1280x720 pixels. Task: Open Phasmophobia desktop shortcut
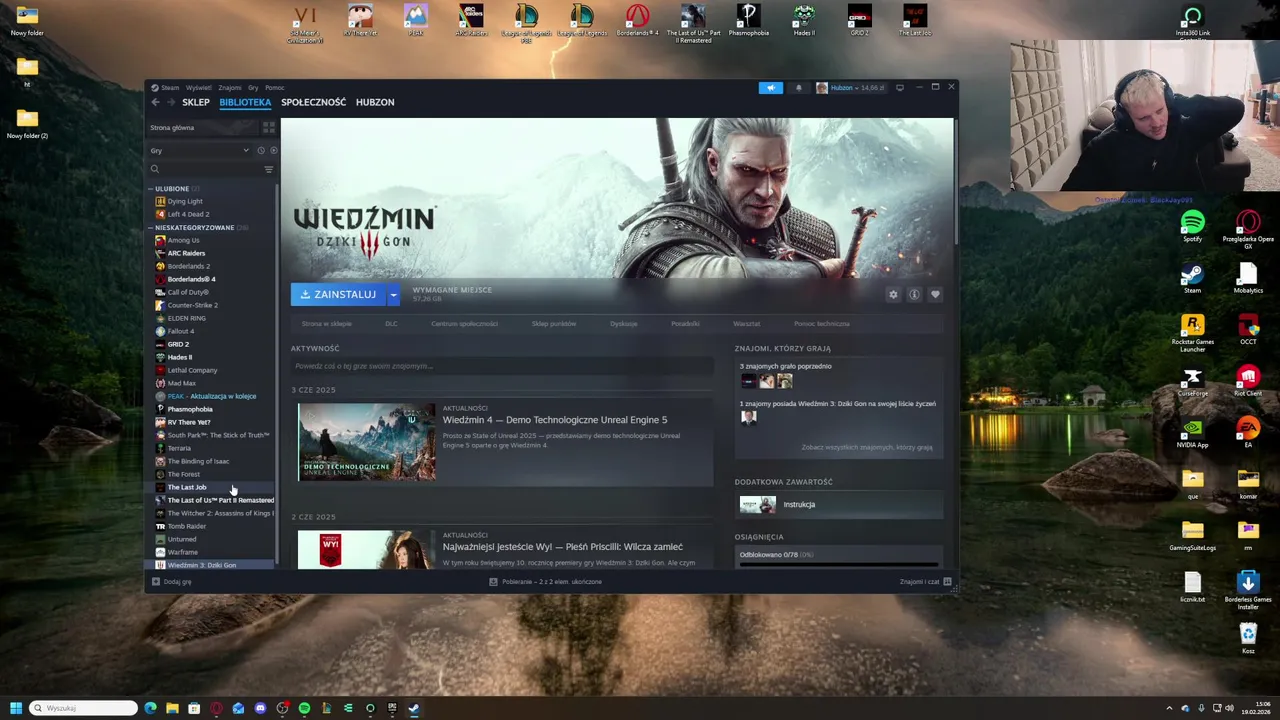coord(748,20)
